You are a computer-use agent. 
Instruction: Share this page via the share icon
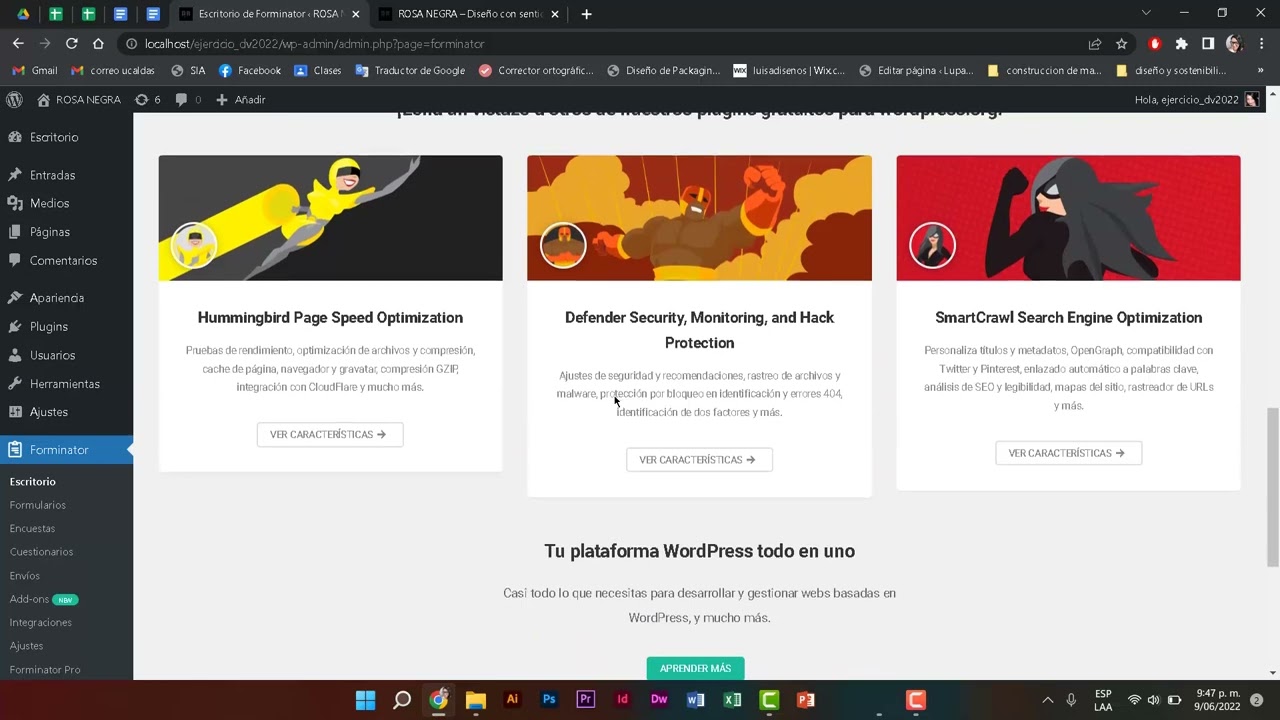(1095, 44)
